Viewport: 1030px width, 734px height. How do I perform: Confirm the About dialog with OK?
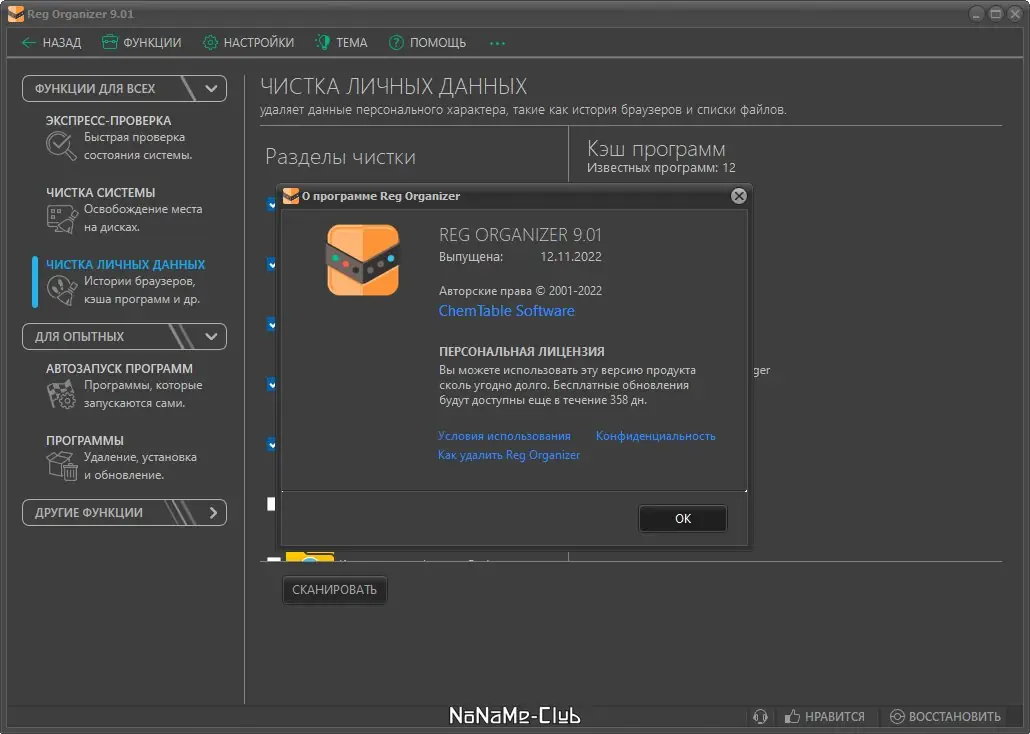pyautogui.click(x=683, y=518)
